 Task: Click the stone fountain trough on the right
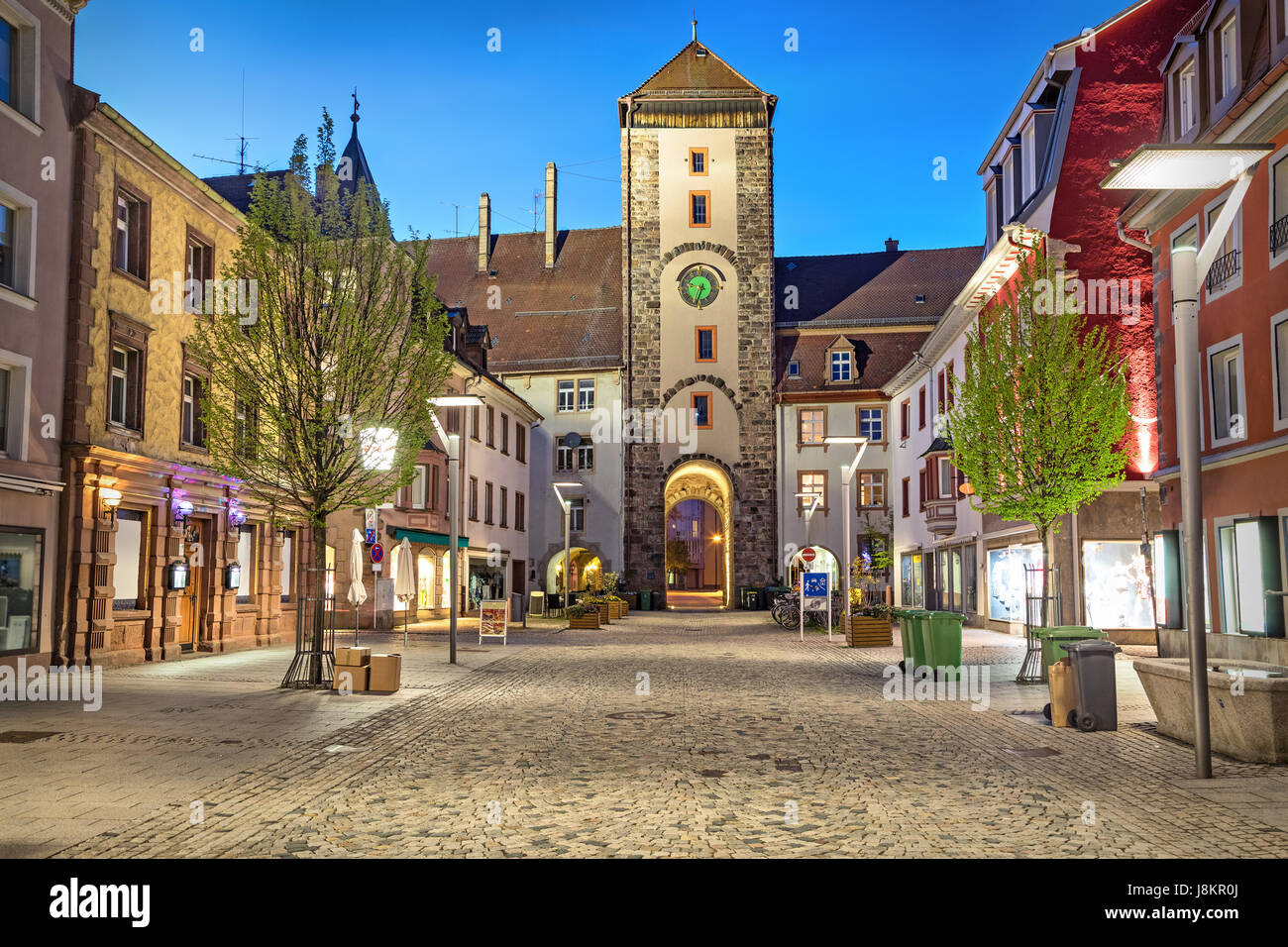point(1211,707)
